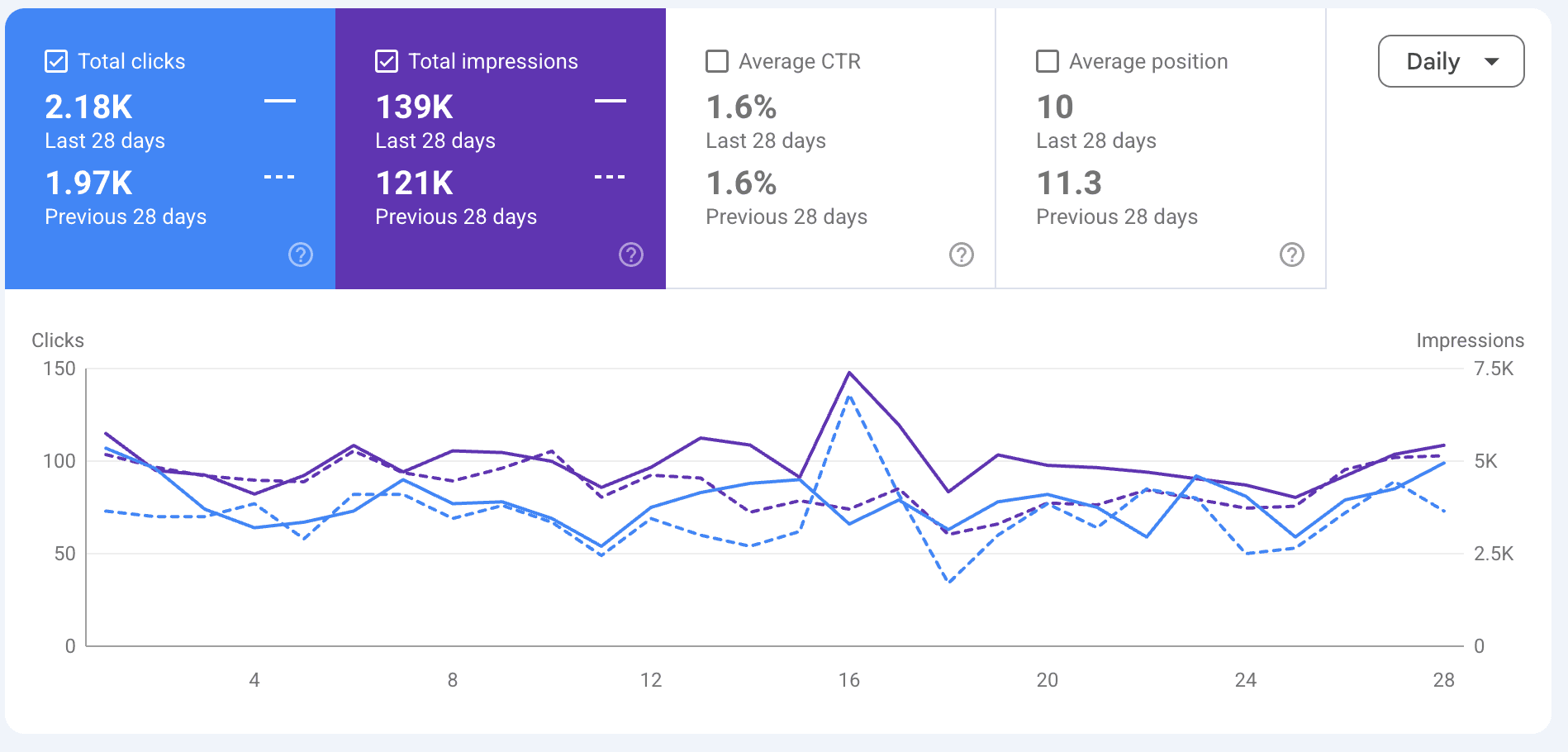Click the solid line legend in Total impressions card
Screen dimensions: 1568x752
coord(611,101)
